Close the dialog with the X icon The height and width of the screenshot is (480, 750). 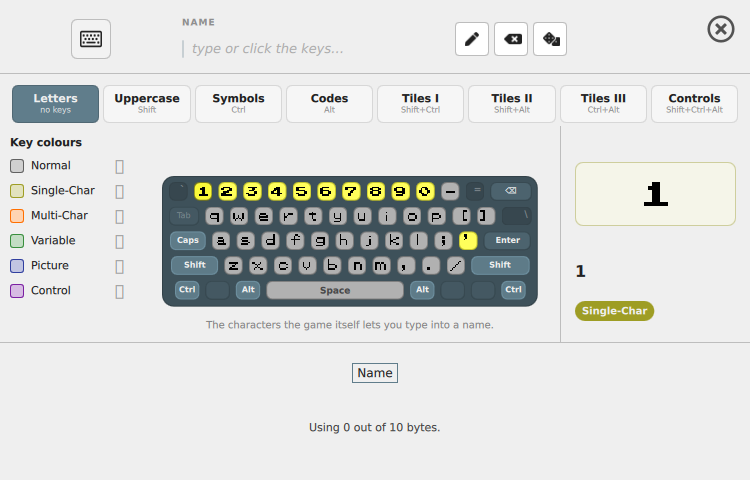click(x=721, y=30)
